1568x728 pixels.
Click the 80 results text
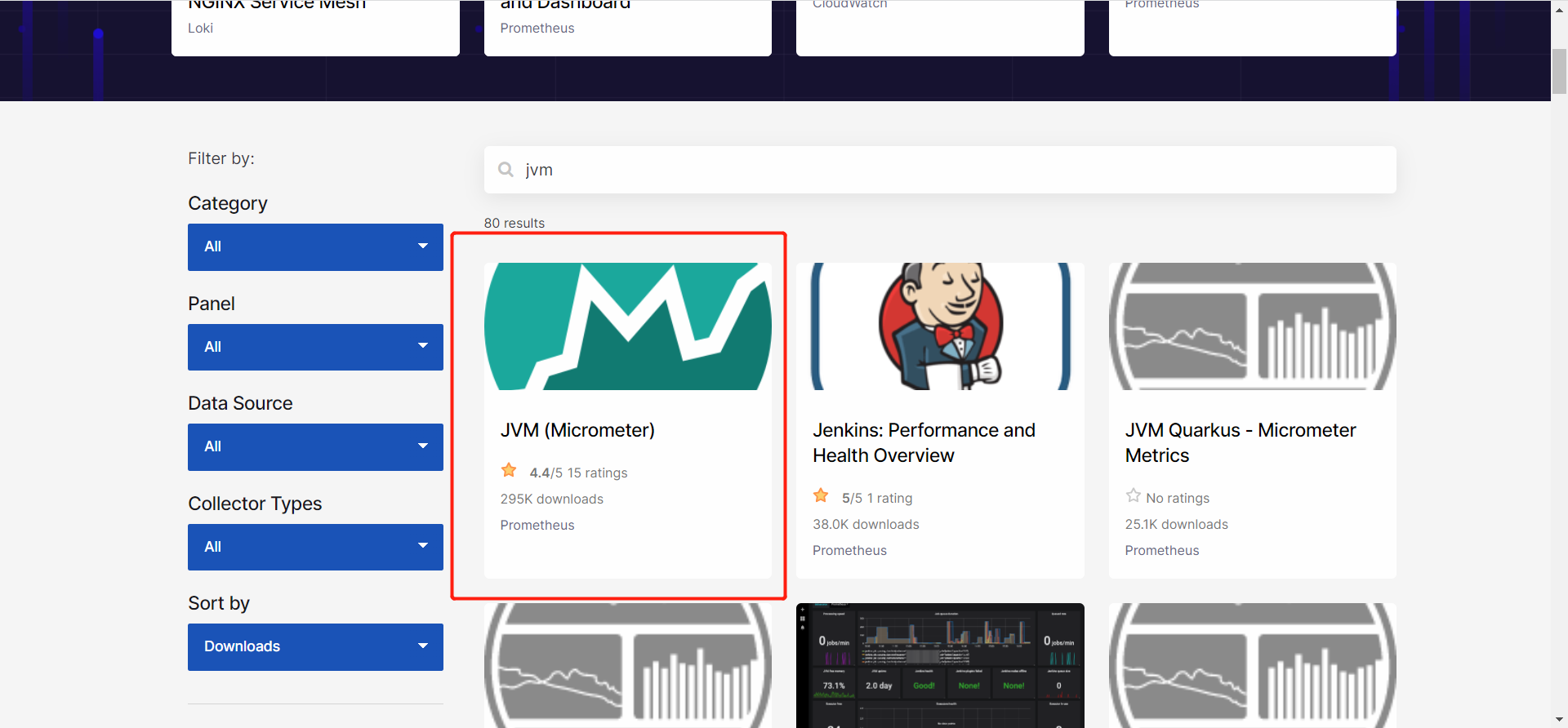pyautogui.click(x=514, y=223)
